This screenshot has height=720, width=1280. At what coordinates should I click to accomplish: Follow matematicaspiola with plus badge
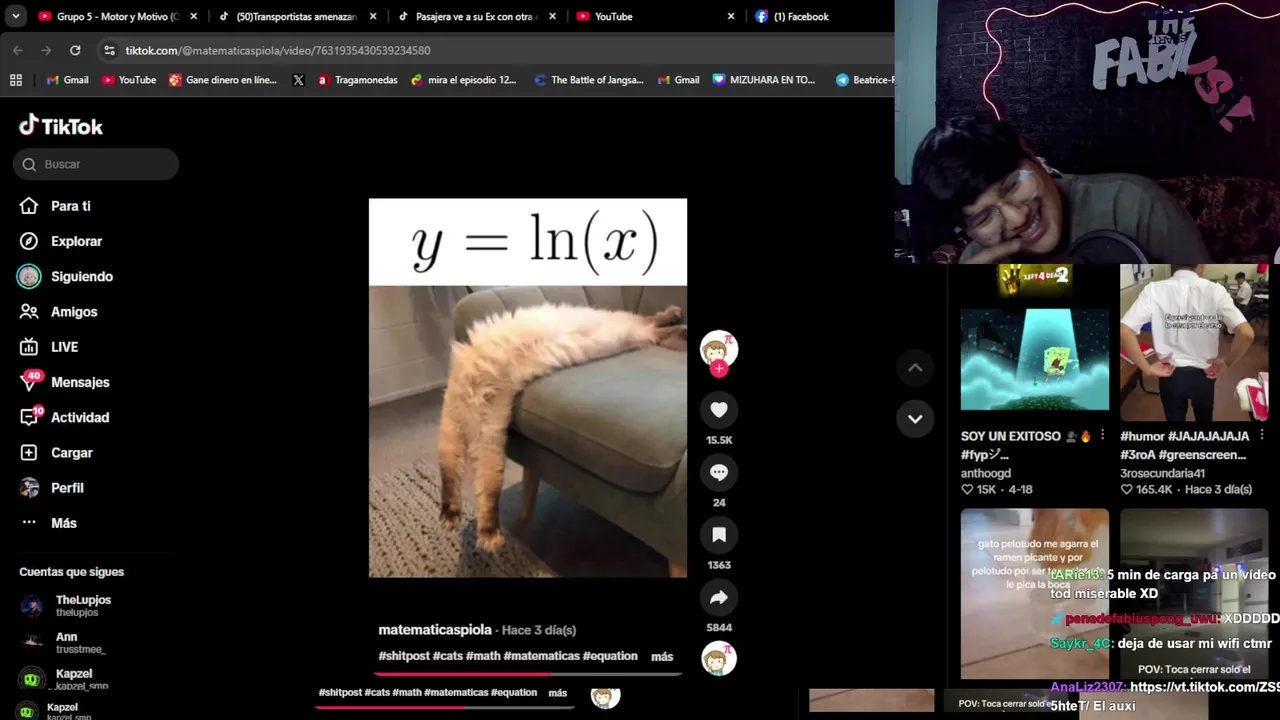[x=718, y=369]
